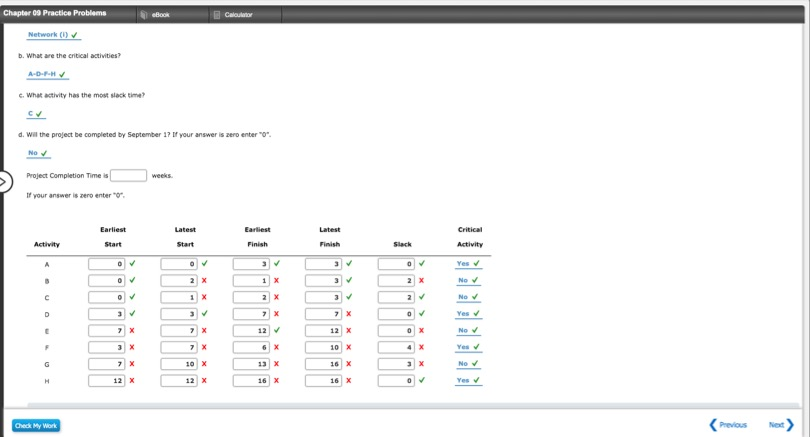Viewport: 810px width, 437px height.
Task: Click Slack field for activity A
Action: (396, 264)
